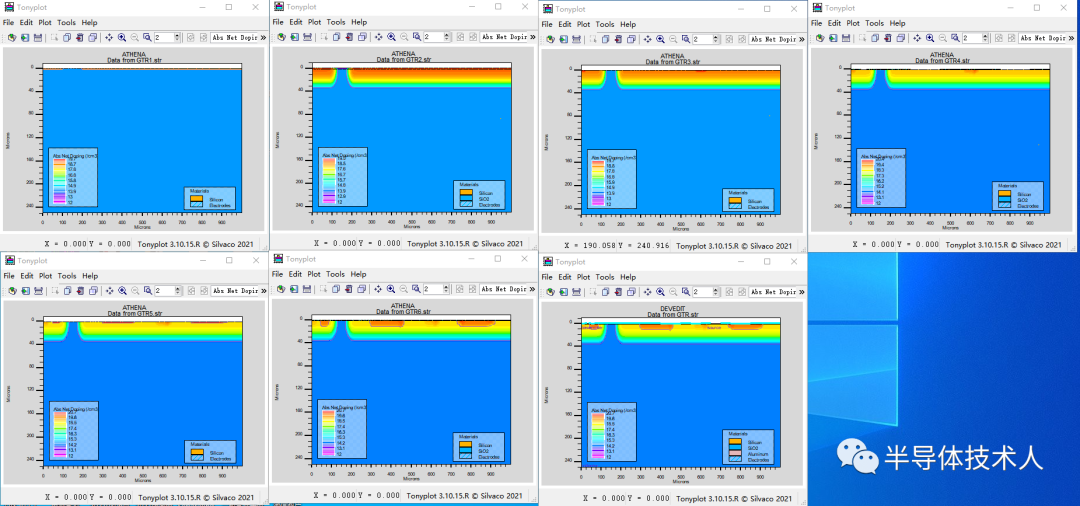
Task: Open Plot menu in GTR6 window
Action: (314, 273)
